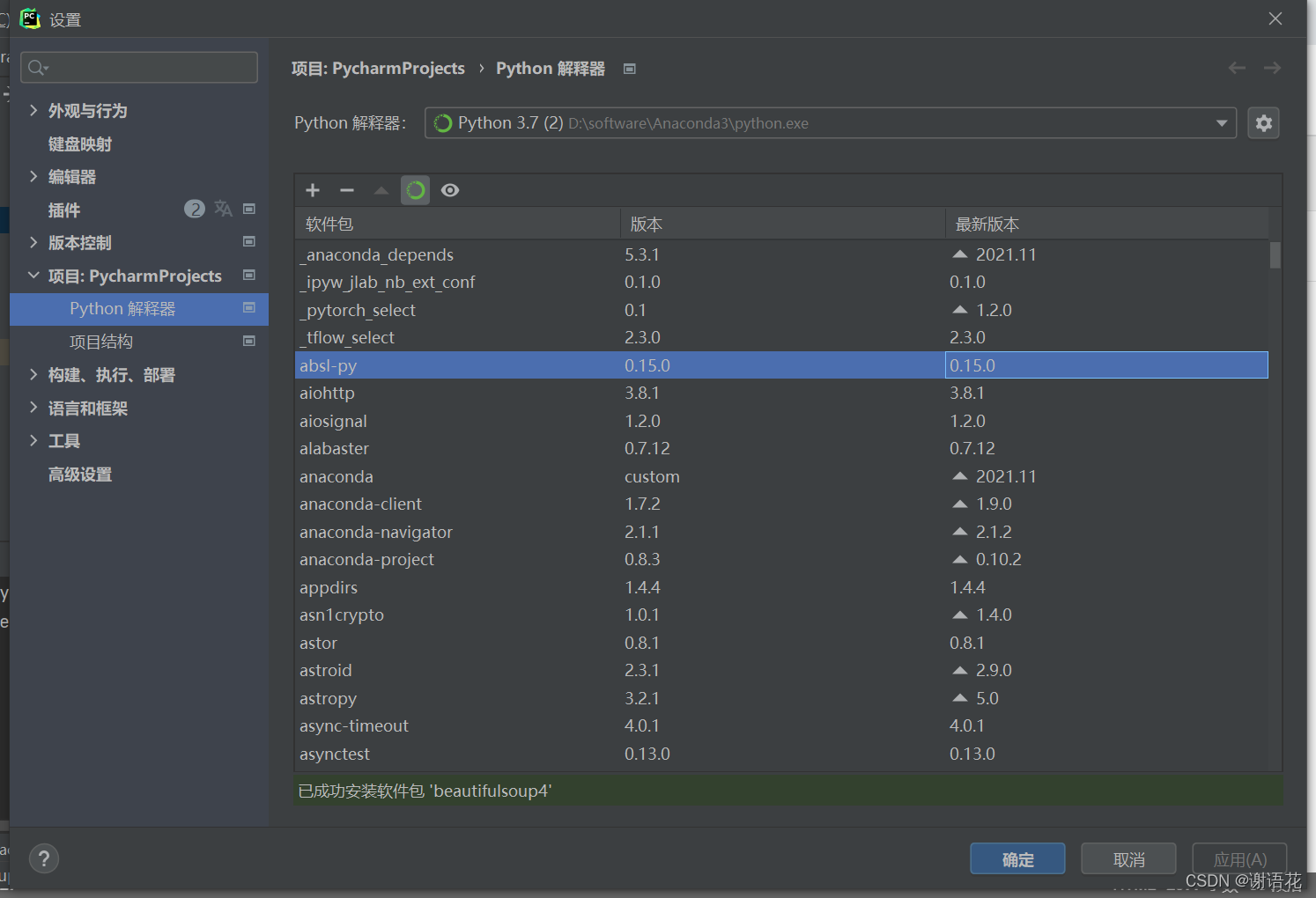Sort by 软件包 column header
1316x898 pixels.
click(x=458, y=224)
